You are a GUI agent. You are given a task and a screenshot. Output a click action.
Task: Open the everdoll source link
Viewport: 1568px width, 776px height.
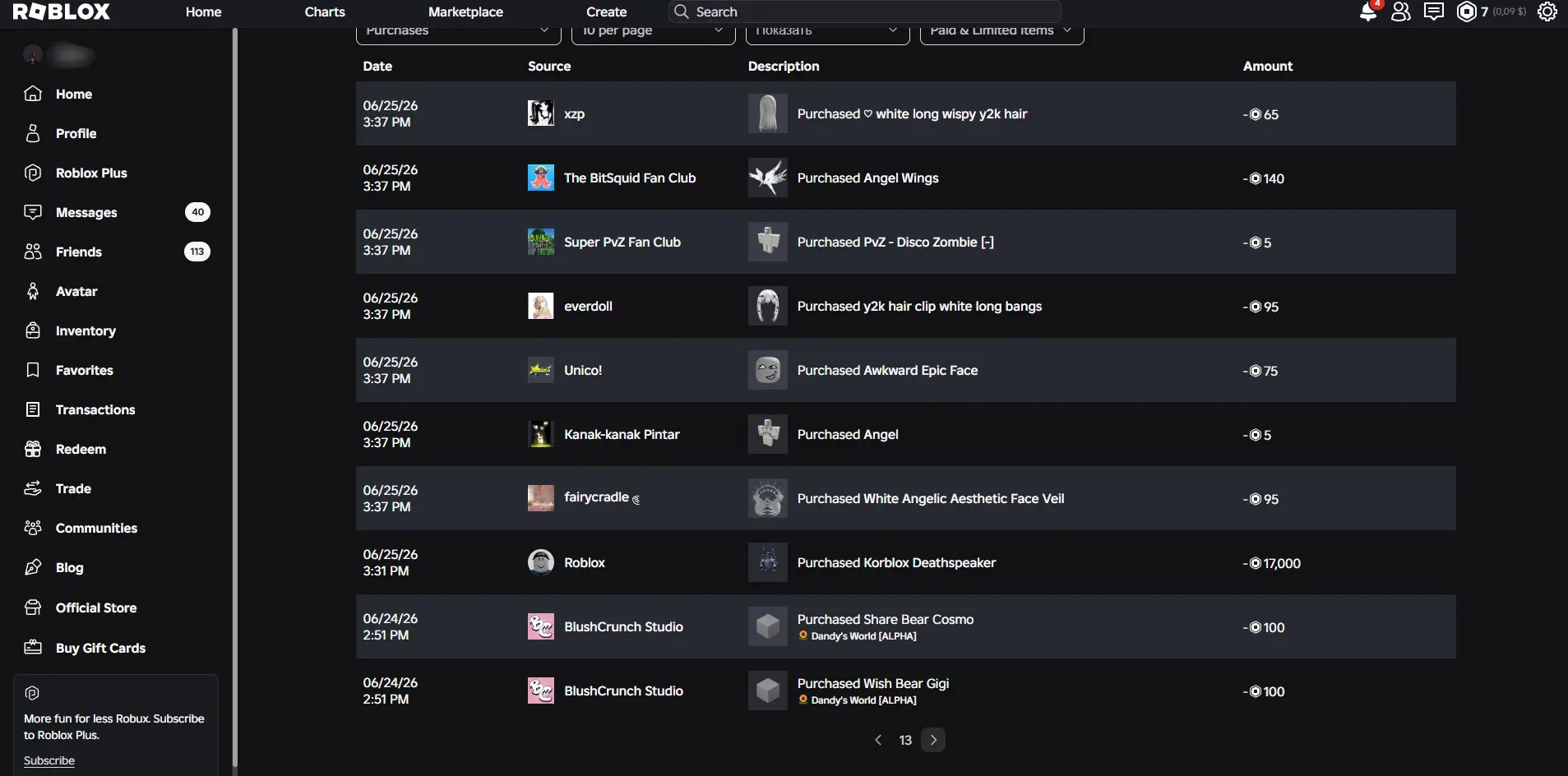pos(588,306)
